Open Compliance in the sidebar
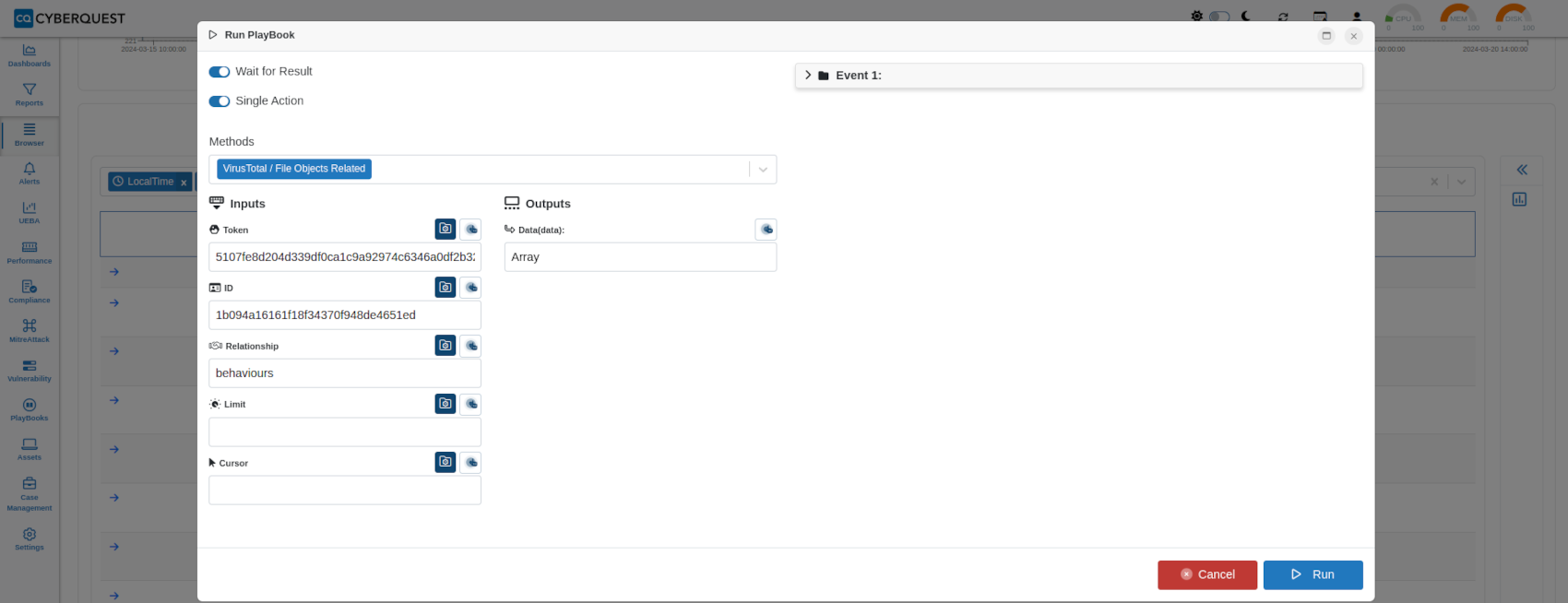This screenshot has height=603, width=1568. pyautogui.click(x=30, y=292)
